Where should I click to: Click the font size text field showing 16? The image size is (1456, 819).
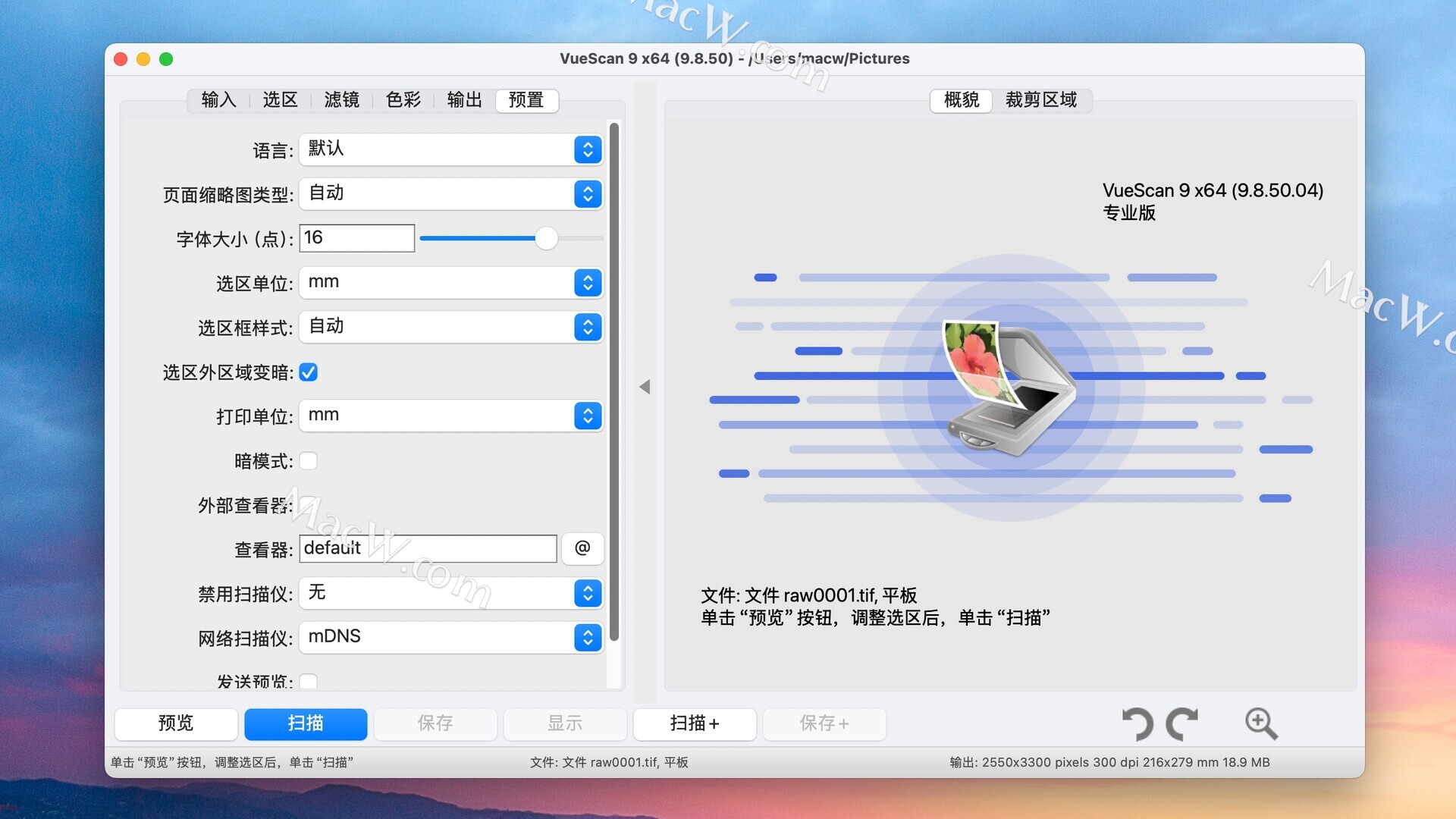[356, 238]
